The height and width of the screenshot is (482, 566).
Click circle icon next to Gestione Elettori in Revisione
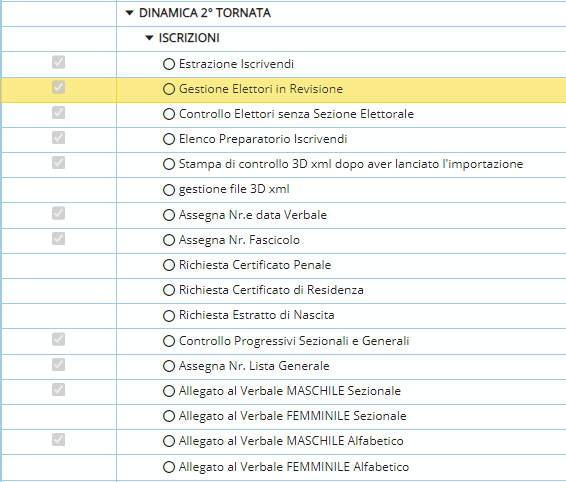tap(169, 89)
